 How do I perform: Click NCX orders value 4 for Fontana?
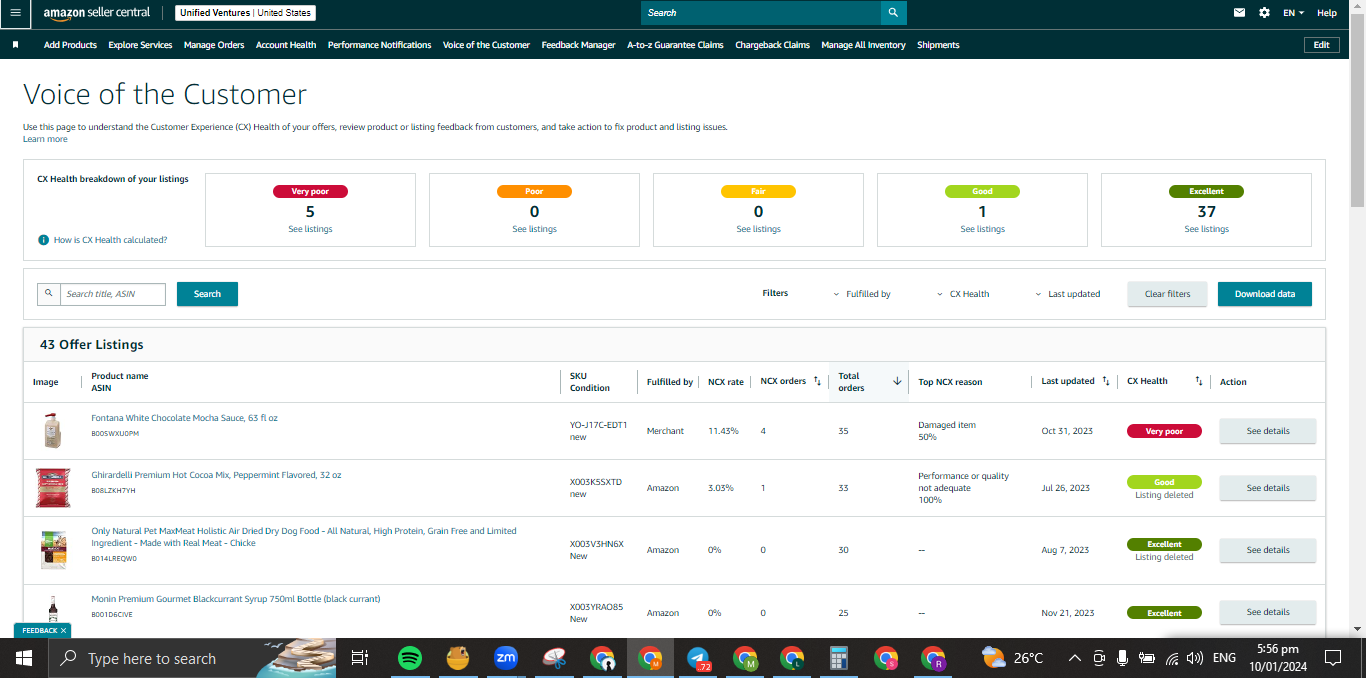763,431
